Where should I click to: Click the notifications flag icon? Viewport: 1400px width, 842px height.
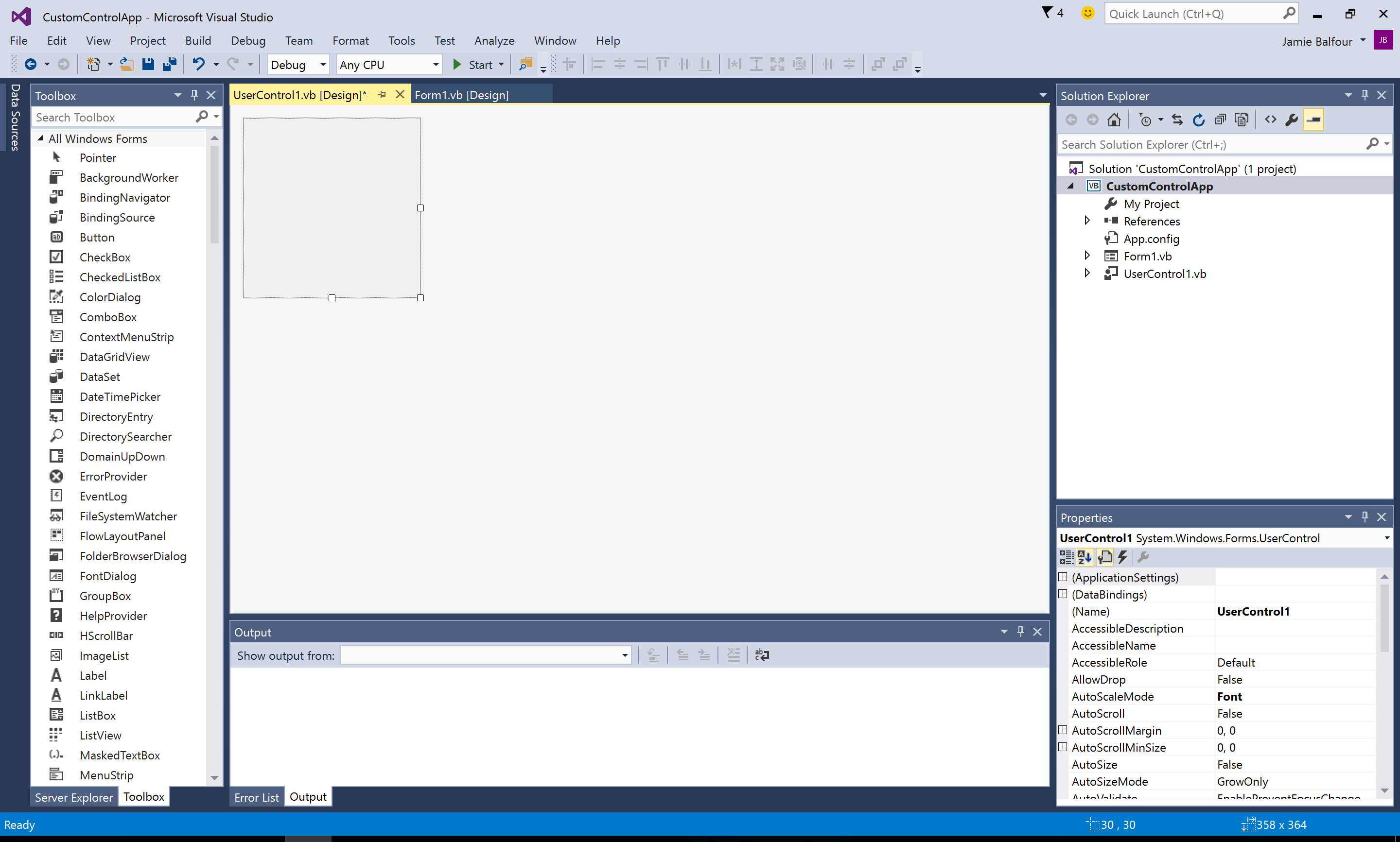pyautogui.click(x=1047, y=13)
